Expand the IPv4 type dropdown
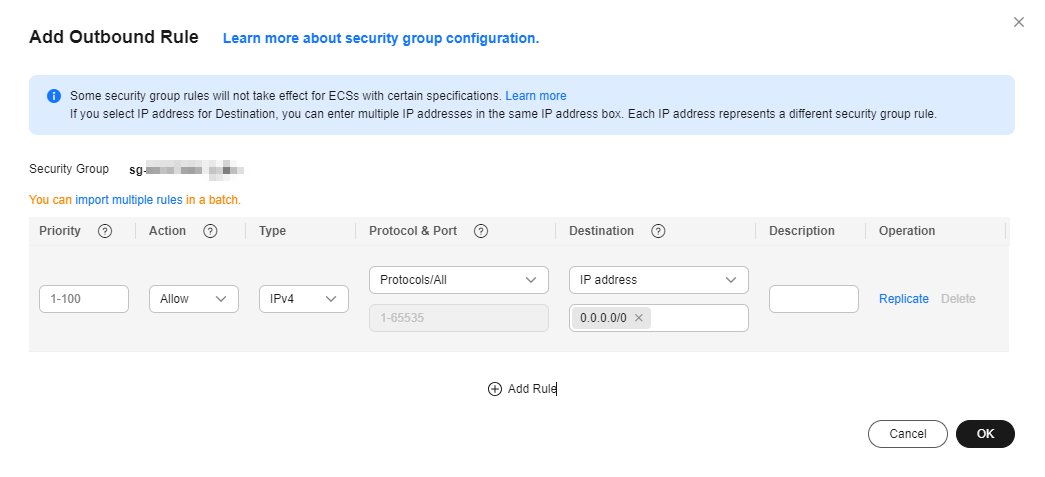 [304, 299]
